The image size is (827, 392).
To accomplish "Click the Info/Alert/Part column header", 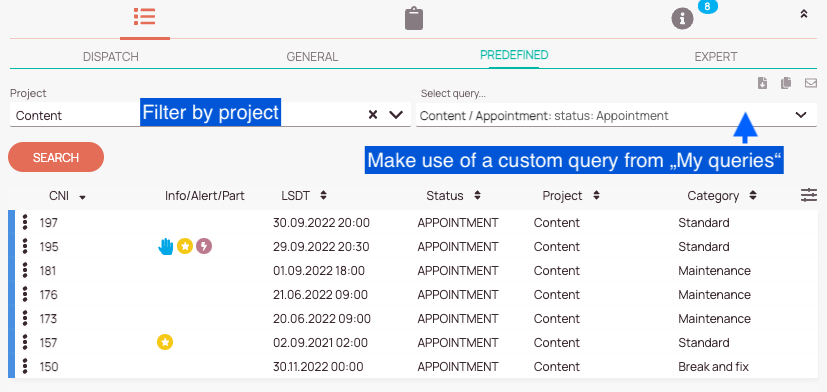I will pos(205,196).
